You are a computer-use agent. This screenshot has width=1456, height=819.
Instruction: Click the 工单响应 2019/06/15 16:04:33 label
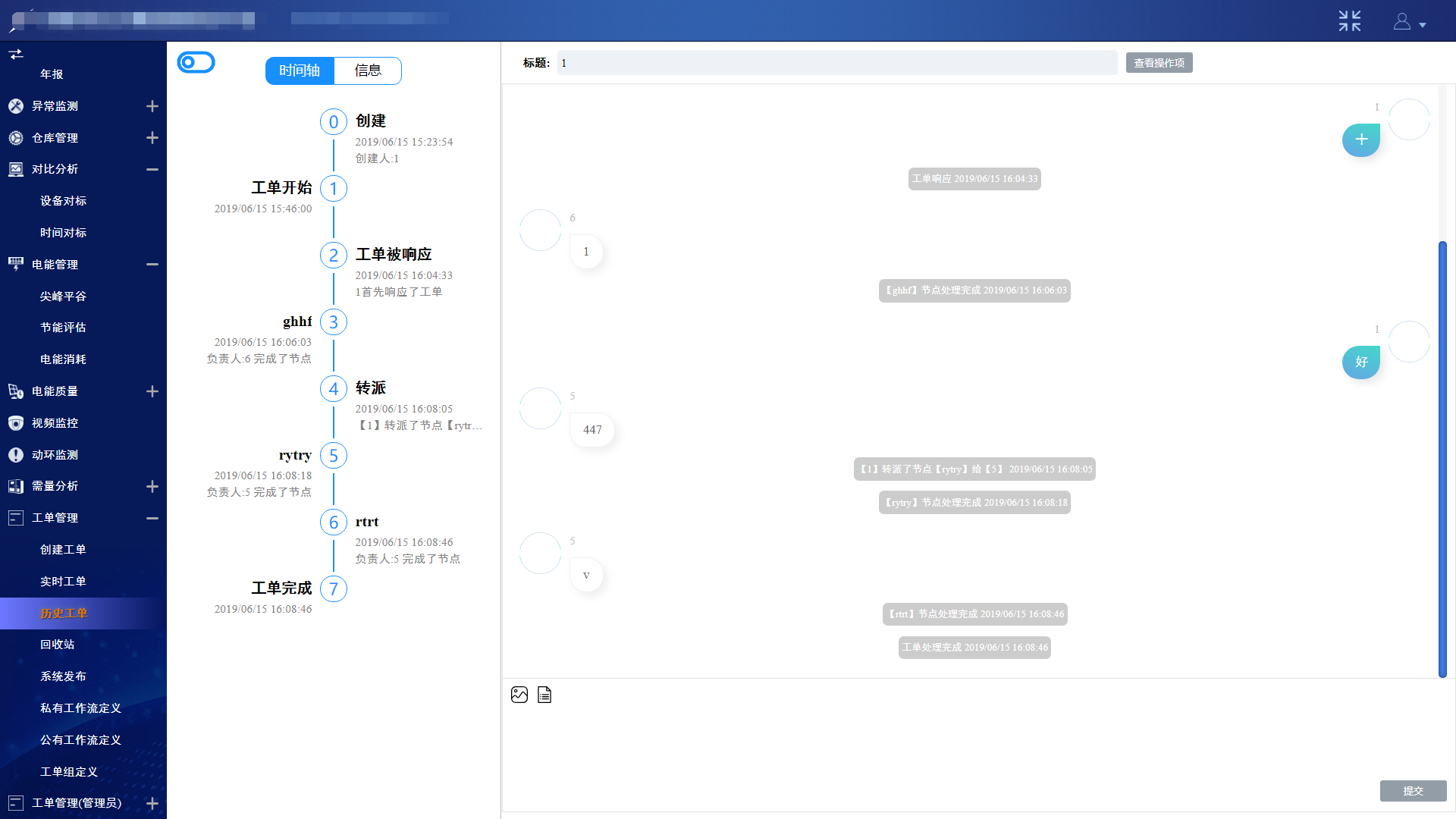974,179
